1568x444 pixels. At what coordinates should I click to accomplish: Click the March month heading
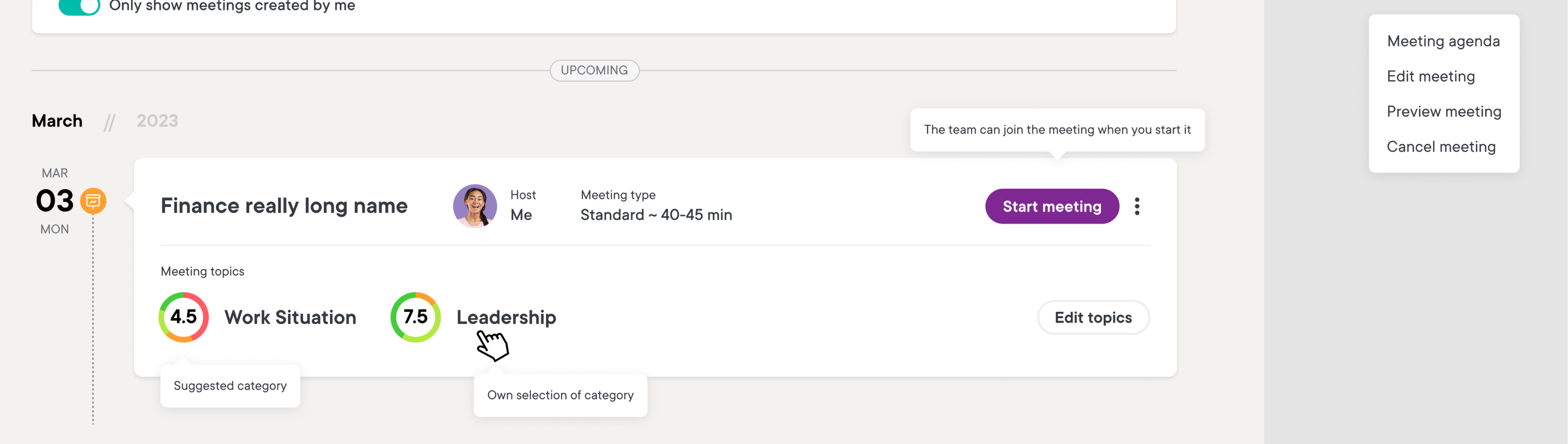57,121
